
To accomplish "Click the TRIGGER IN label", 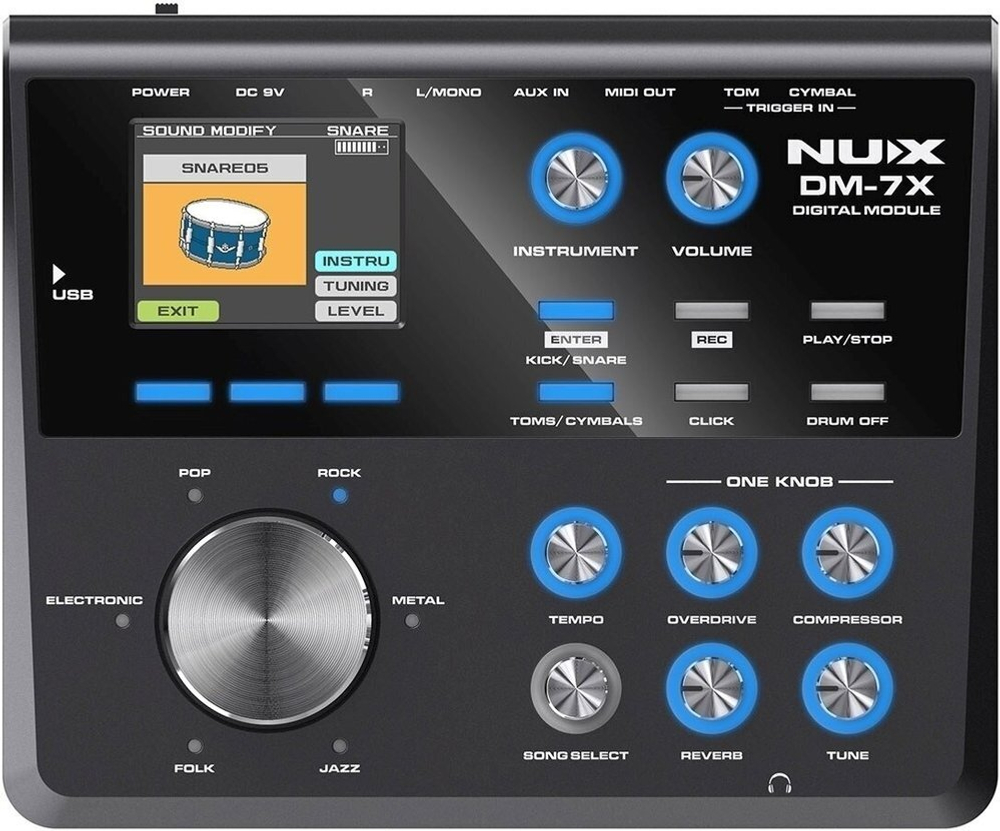I will pos(790,108).
